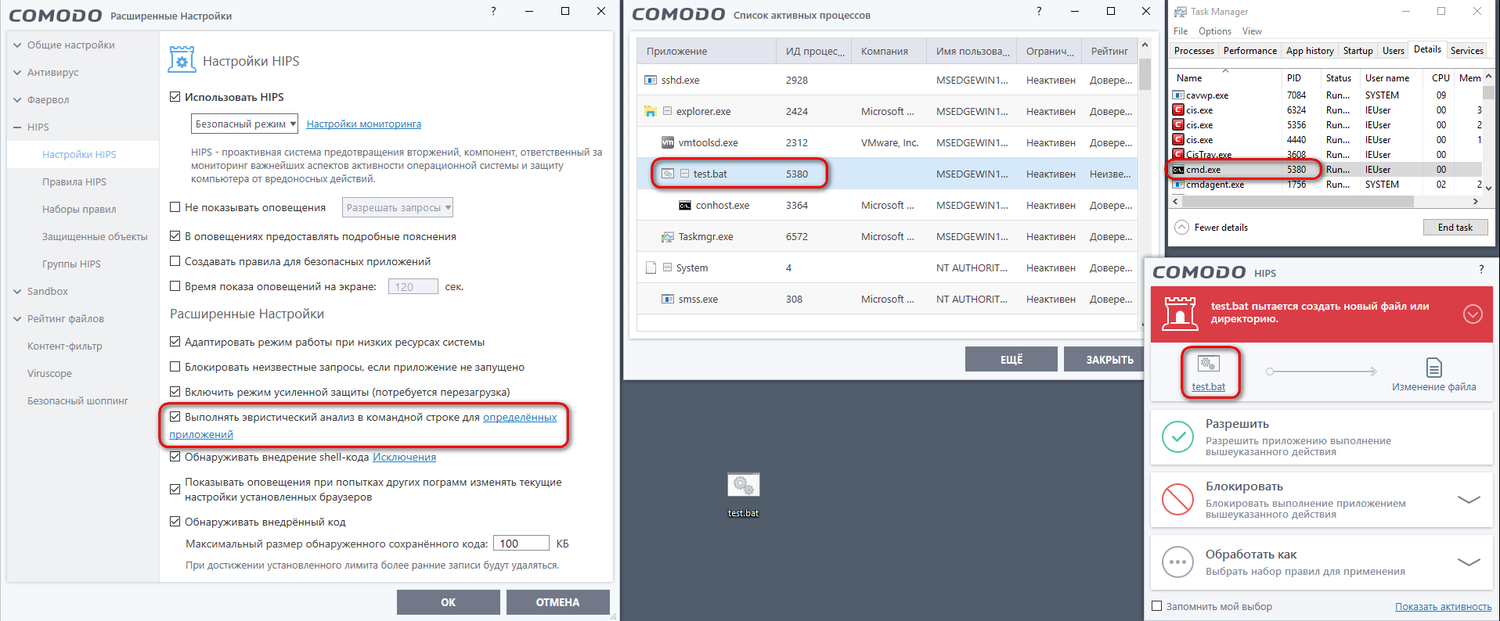Screen dimensions: 1500x621
Task: Collapse Task Manager with Fewer details
Action: [1212, 227]
